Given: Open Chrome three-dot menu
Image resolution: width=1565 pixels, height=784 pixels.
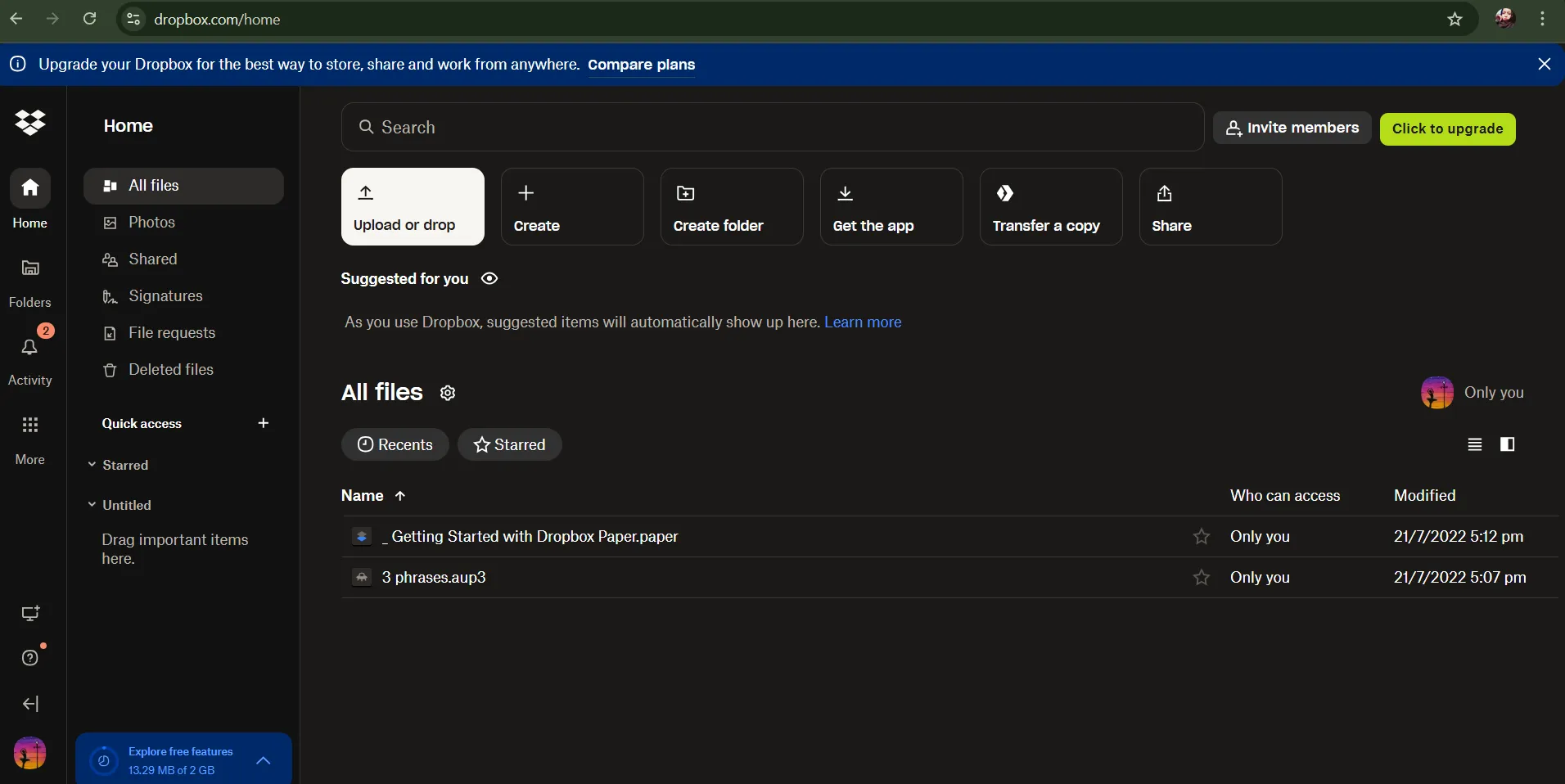Looking at the screenshot, I should 1543,19.
